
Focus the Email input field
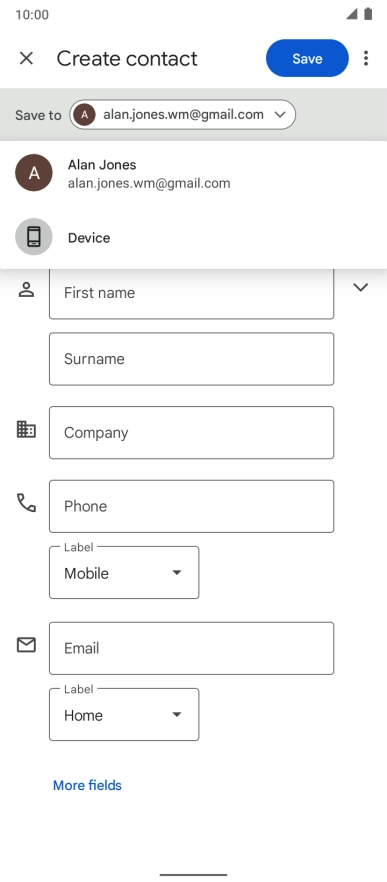click(192, 648)
